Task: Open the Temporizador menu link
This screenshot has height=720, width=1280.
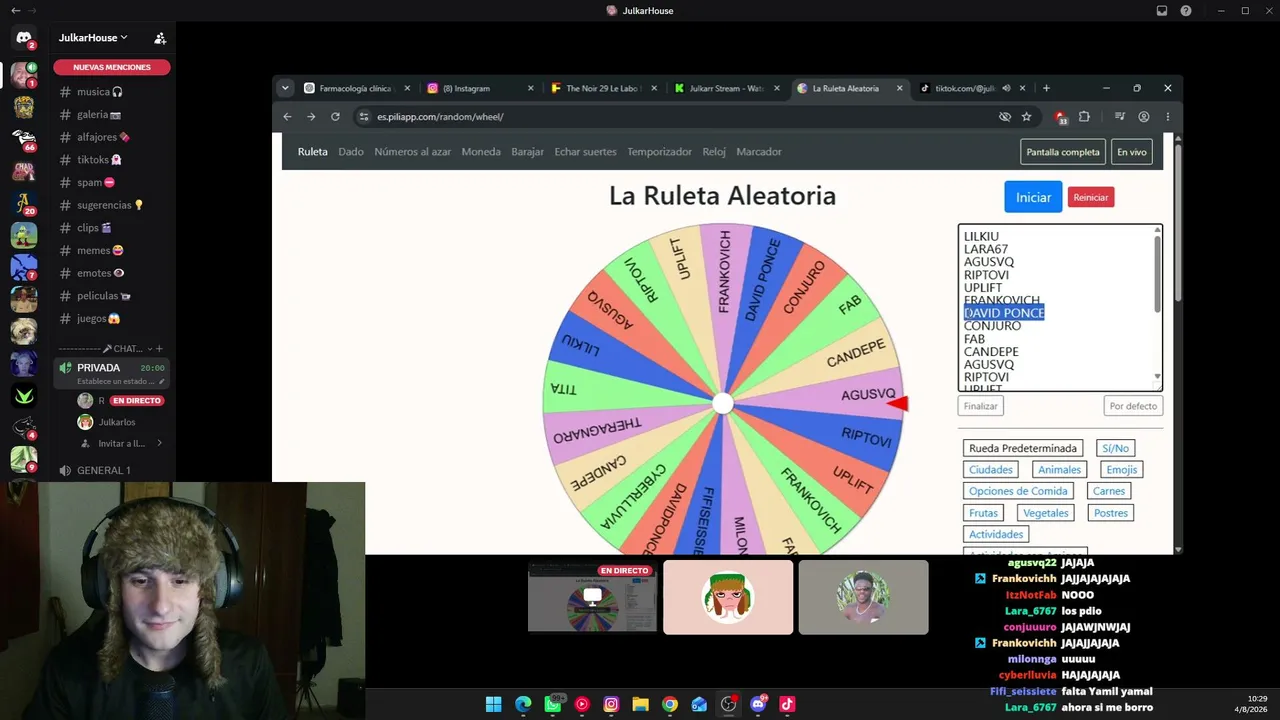Action: click(659, 152)
